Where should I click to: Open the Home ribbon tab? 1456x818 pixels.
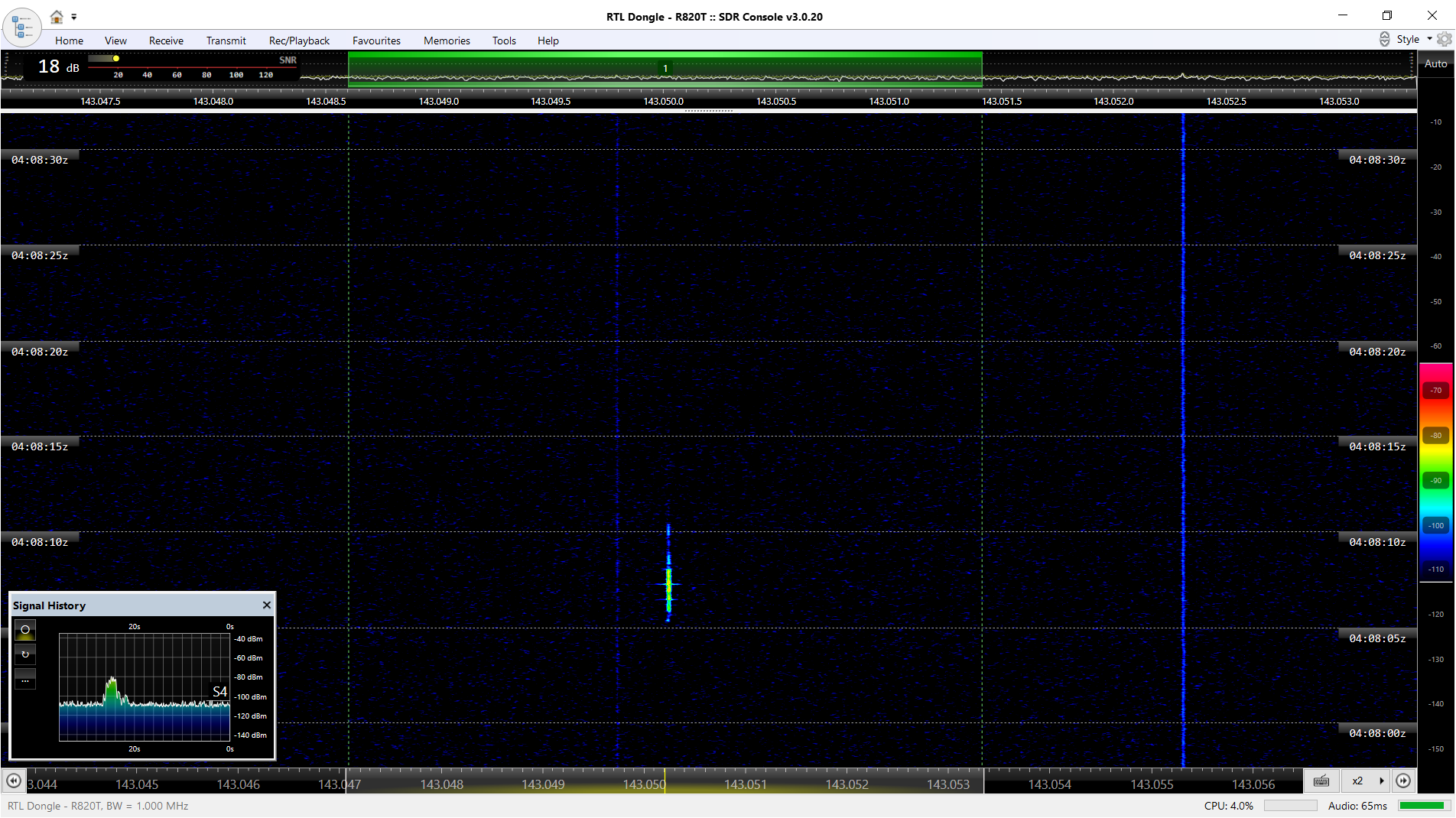pyautogui.click(x=69, y=41)
